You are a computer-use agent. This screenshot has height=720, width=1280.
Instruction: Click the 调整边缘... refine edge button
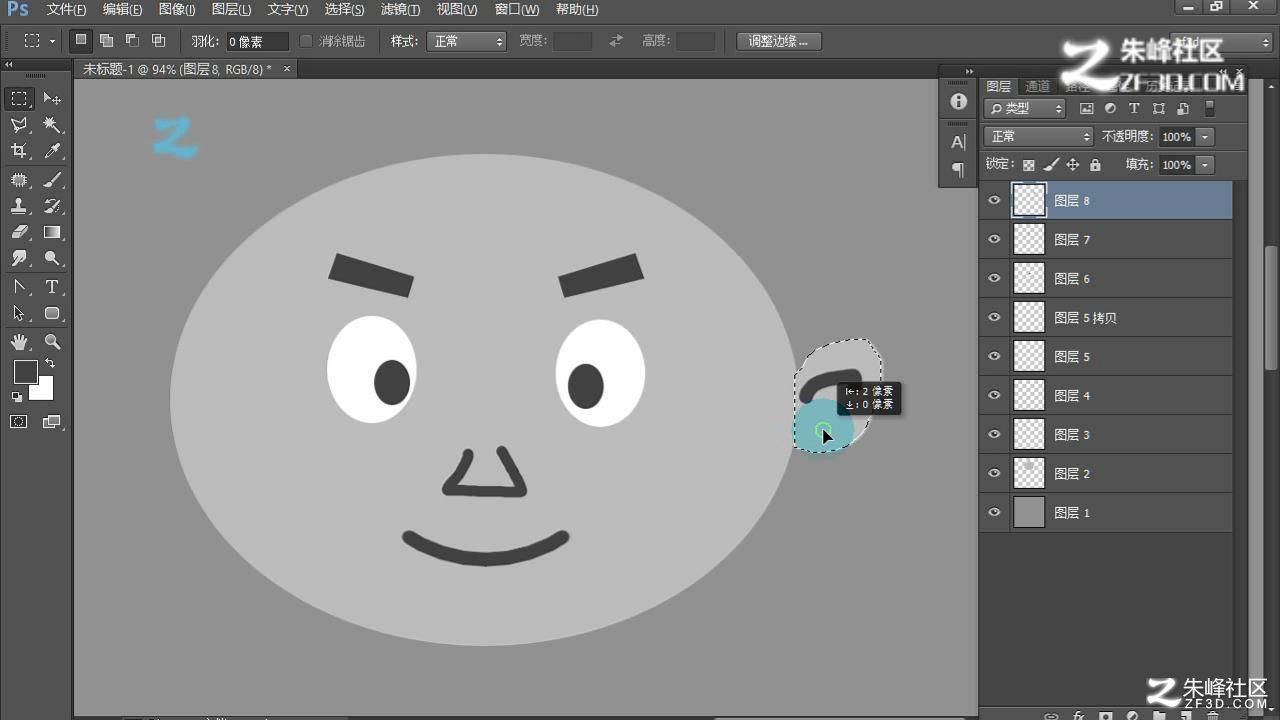[779, 41]
